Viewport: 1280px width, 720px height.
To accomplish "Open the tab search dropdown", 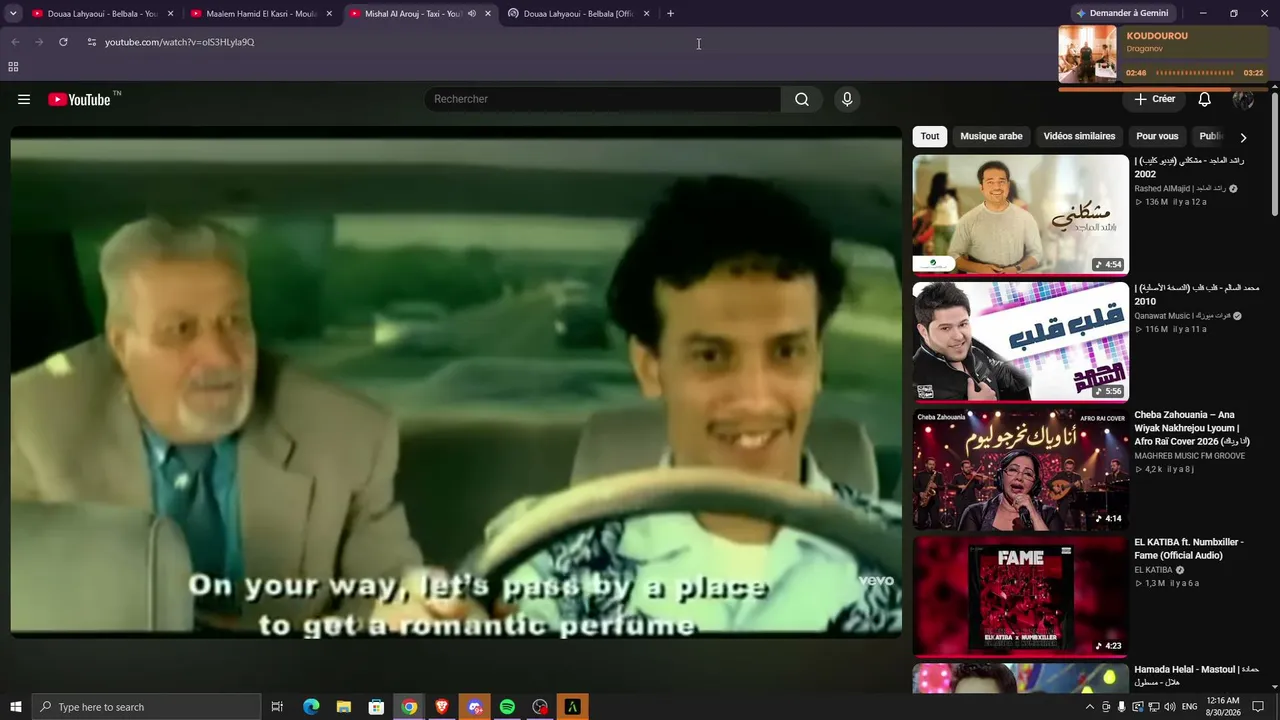I will click(13, 13).
